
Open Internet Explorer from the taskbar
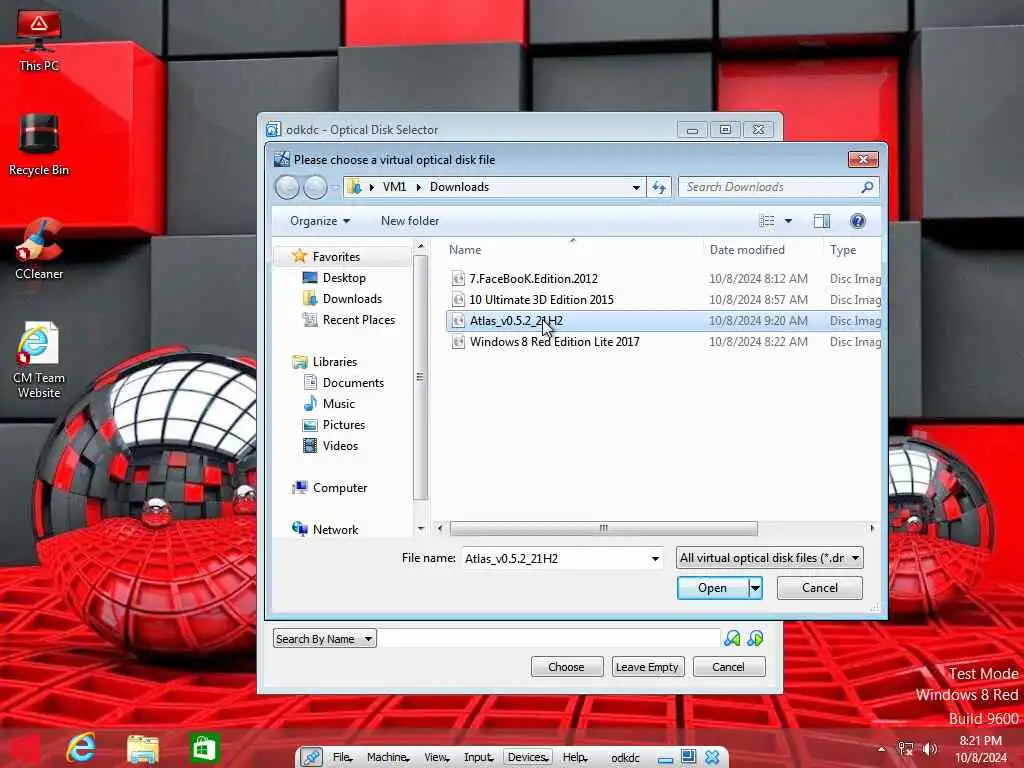81,748
